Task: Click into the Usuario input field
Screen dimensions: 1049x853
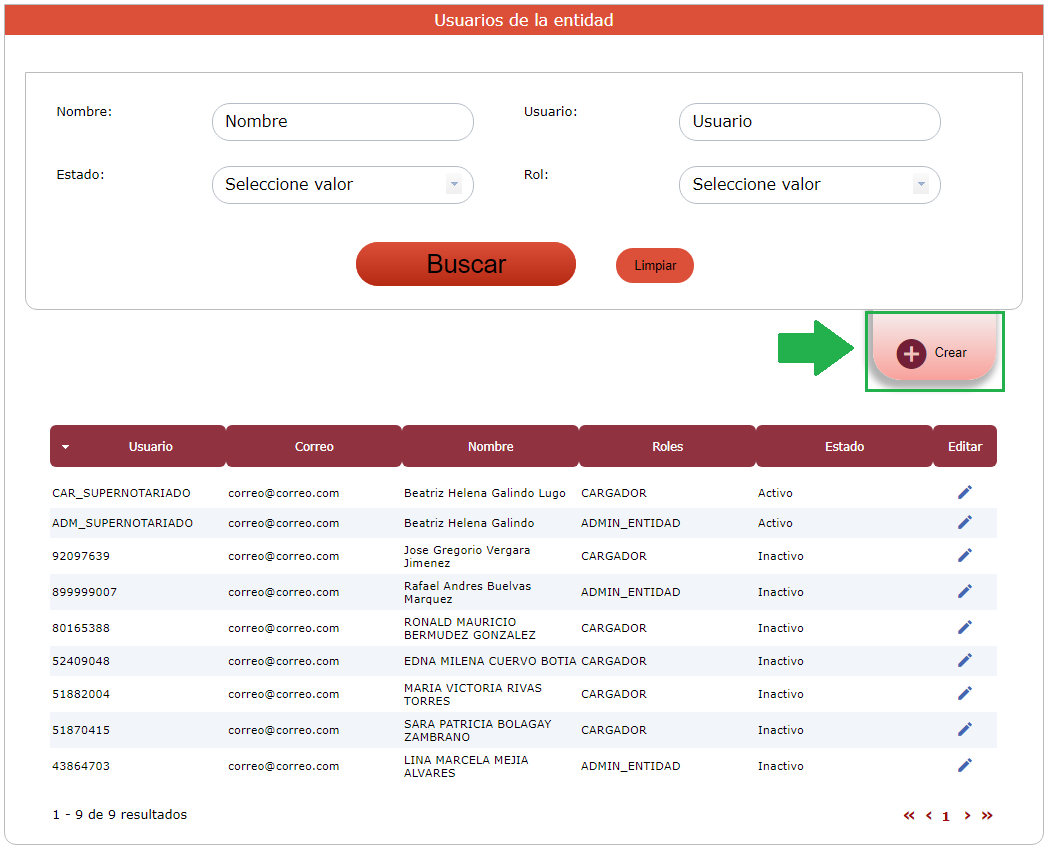Action: [x=809, y=122]
